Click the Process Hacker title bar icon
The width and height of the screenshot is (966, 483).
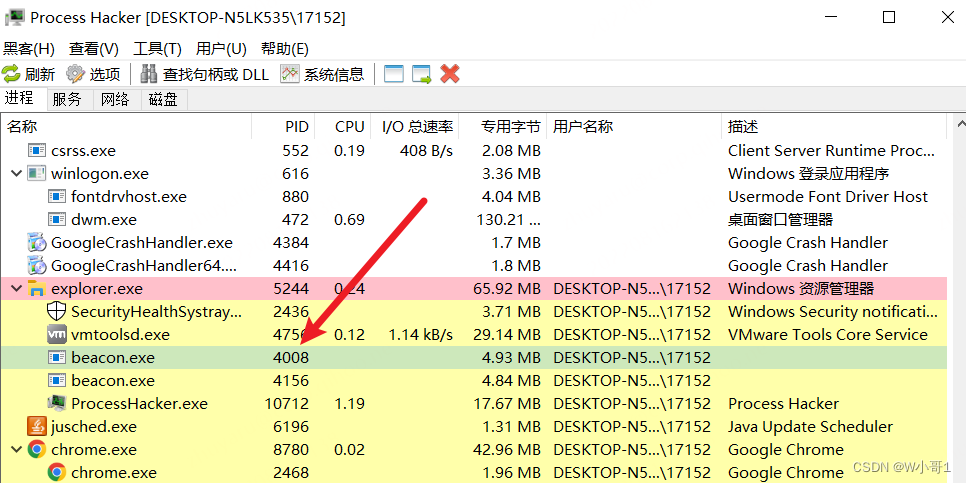[14, 17]
